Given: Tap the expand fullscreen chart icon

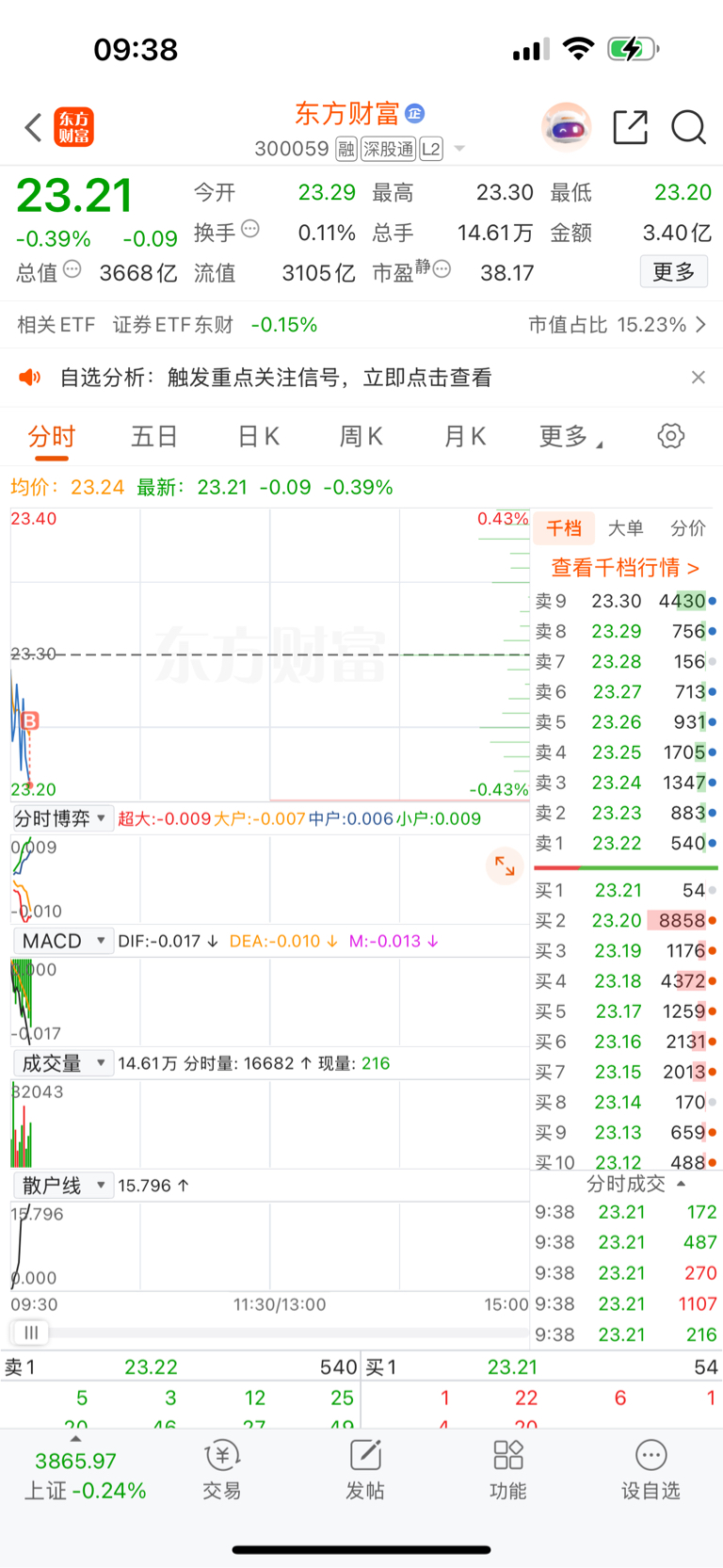Looking at the screenshot, I should coord(505,865).
